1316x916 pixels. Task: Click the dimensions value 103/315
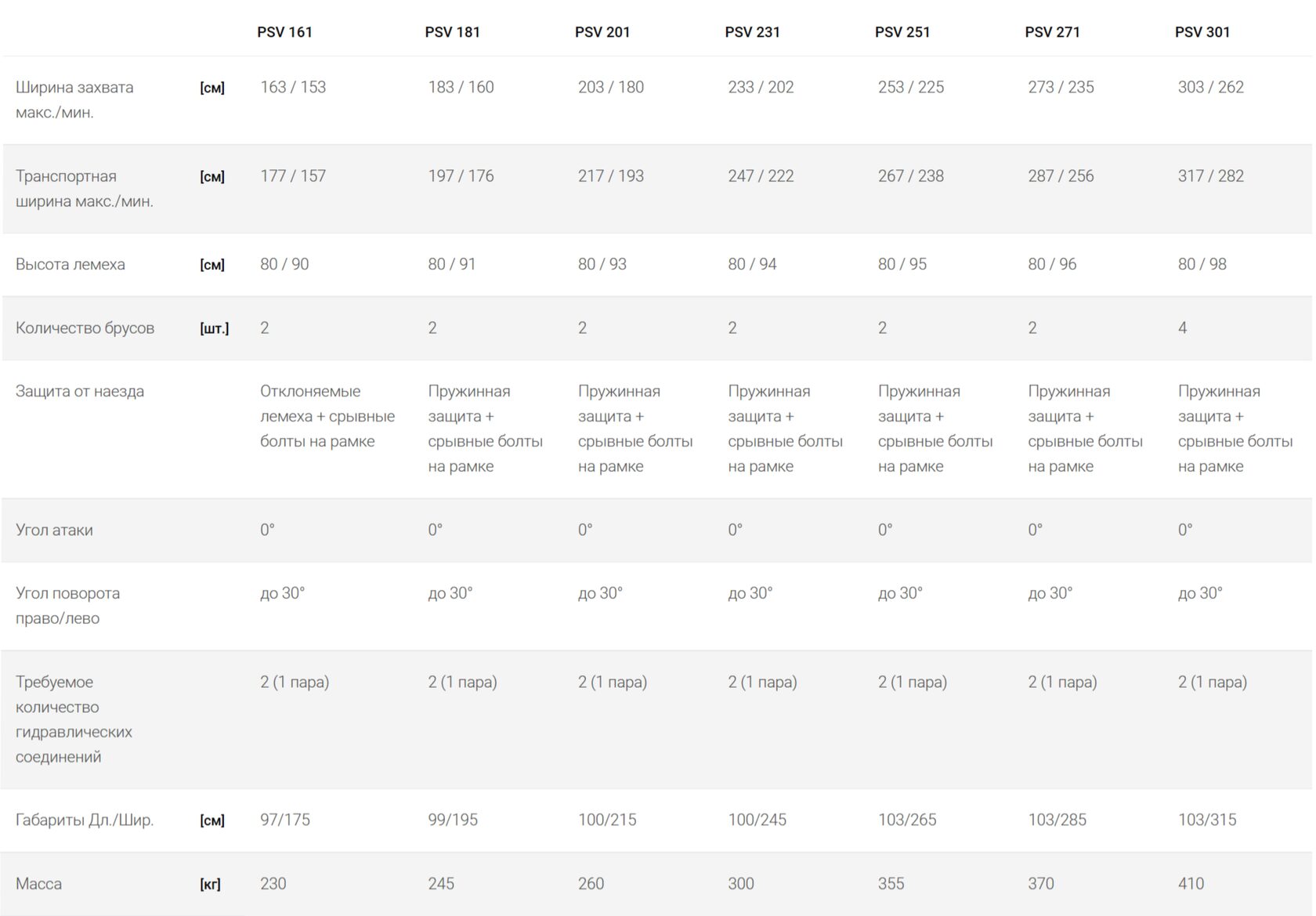(x=1207, y=820)
